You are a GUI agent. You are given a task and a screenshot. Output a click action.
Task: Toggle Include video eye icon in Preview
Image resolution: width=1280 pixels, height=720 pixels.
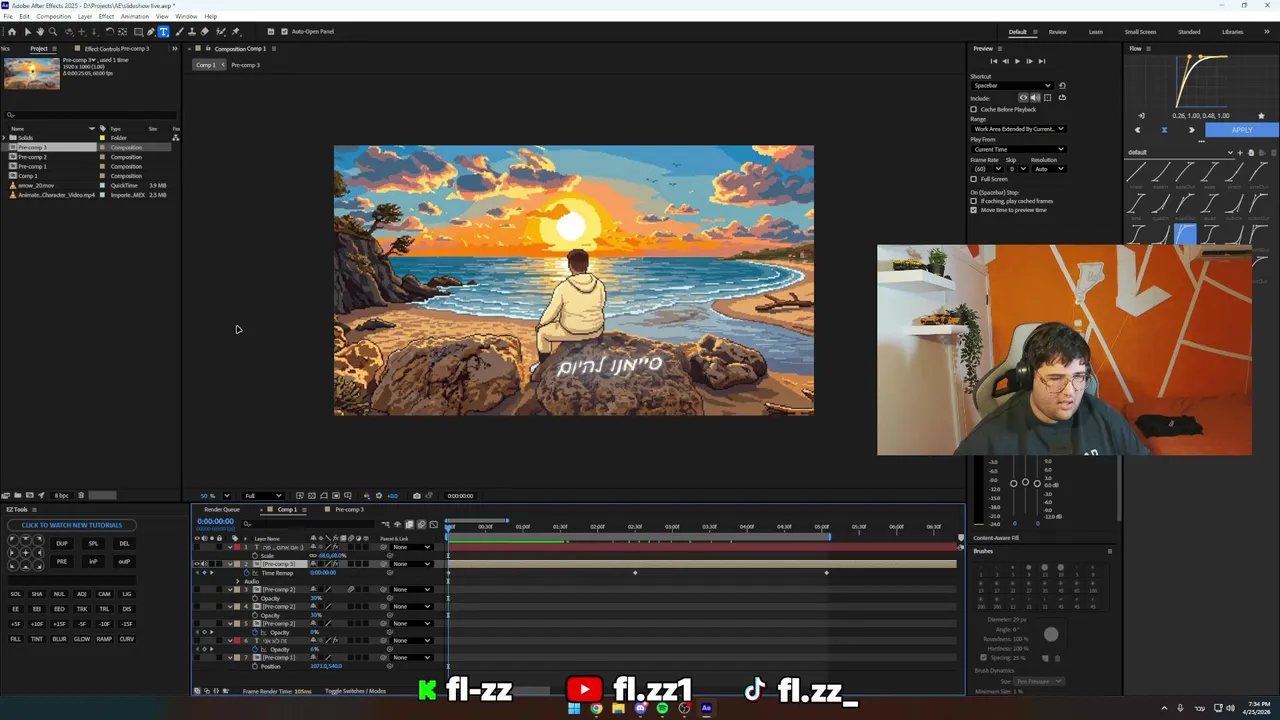coord(1023,98)
